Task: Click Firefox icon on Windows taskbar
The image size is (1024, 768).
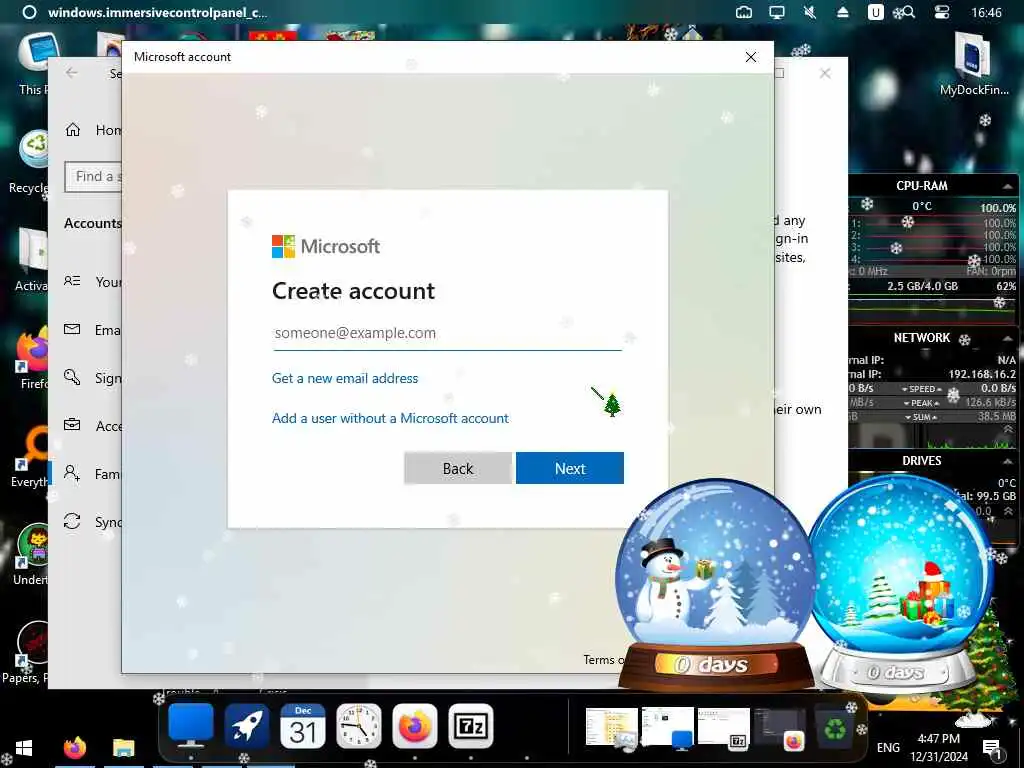Action: click(x=75, y=748)
